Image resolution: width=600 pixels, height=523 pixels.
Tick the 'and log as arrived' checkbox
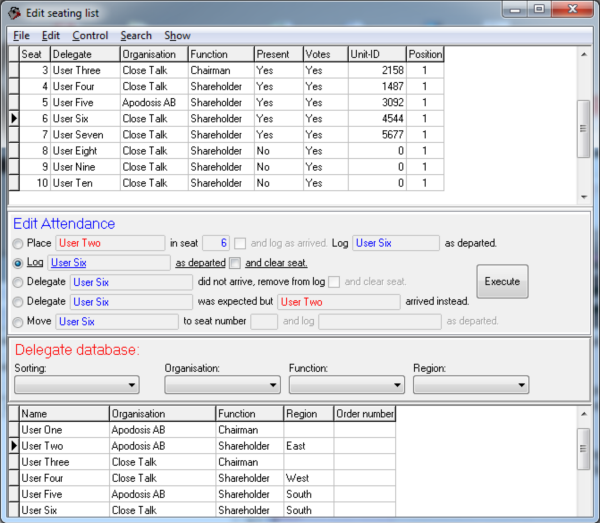coord(240,243)
